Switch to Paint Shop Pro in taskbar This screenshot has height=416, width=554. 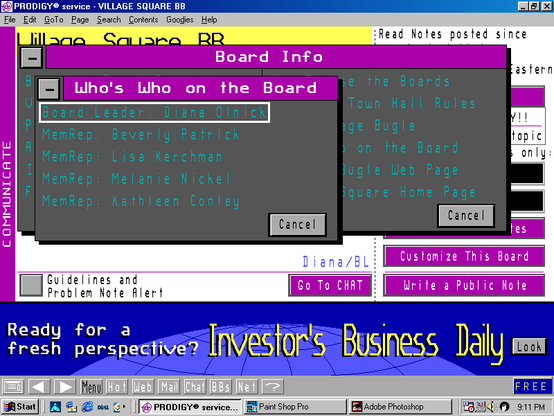(295, 407)
